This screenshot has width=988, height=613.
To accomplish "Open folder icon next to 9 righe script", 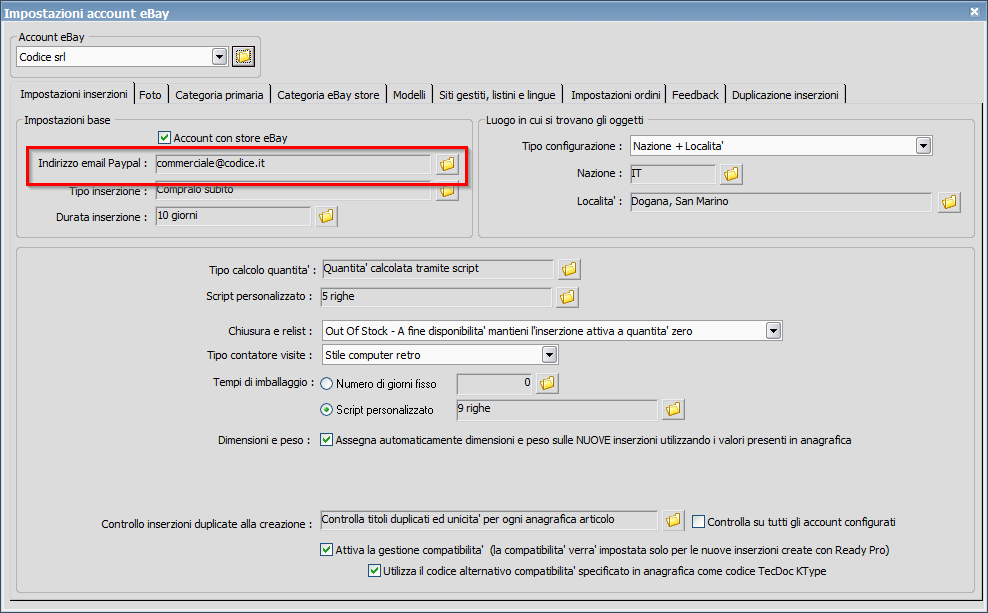I will pyautogui.click(x=673, y=410).
